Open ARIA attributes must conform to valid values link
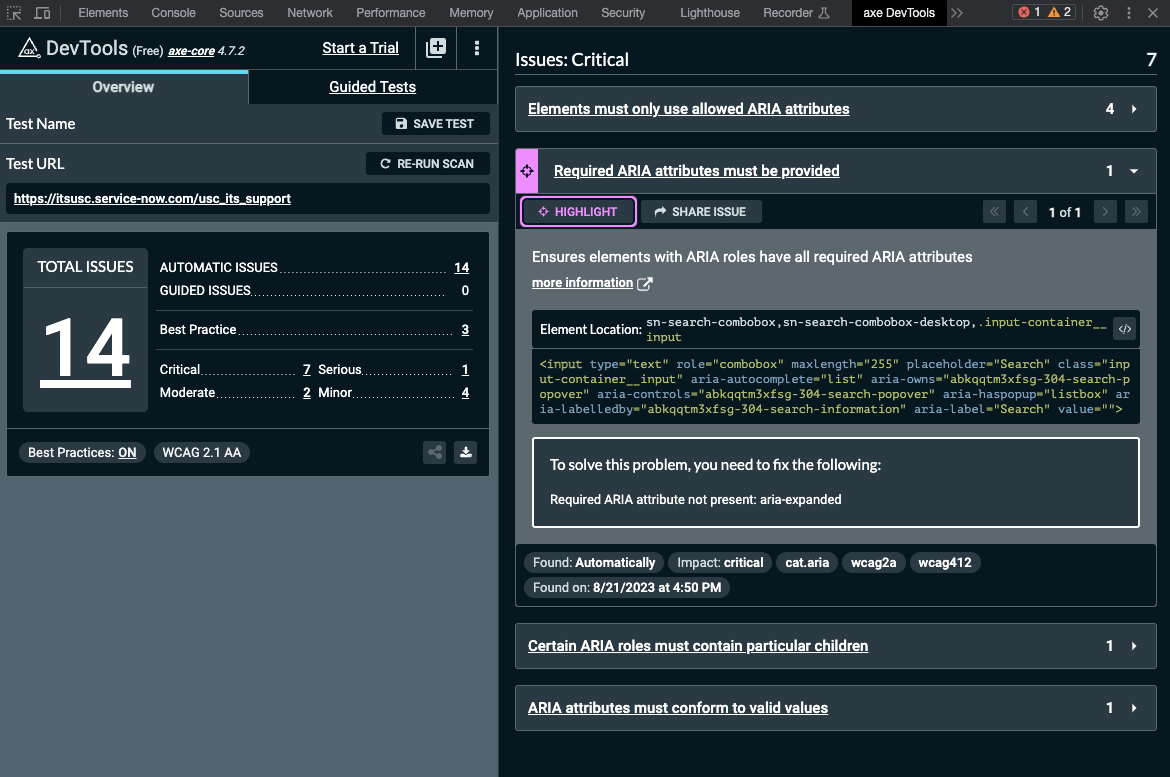The width and height of the screenshot is (1170, 777). pos(678,708)
